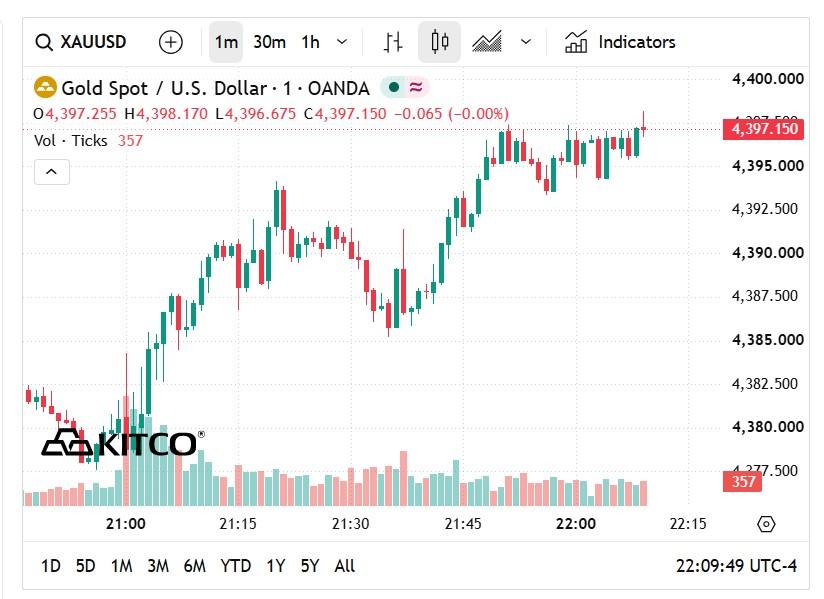Switch to the 30m timeframe
The width and height of the screenshot is (824, 599).
tap(269, 42)
